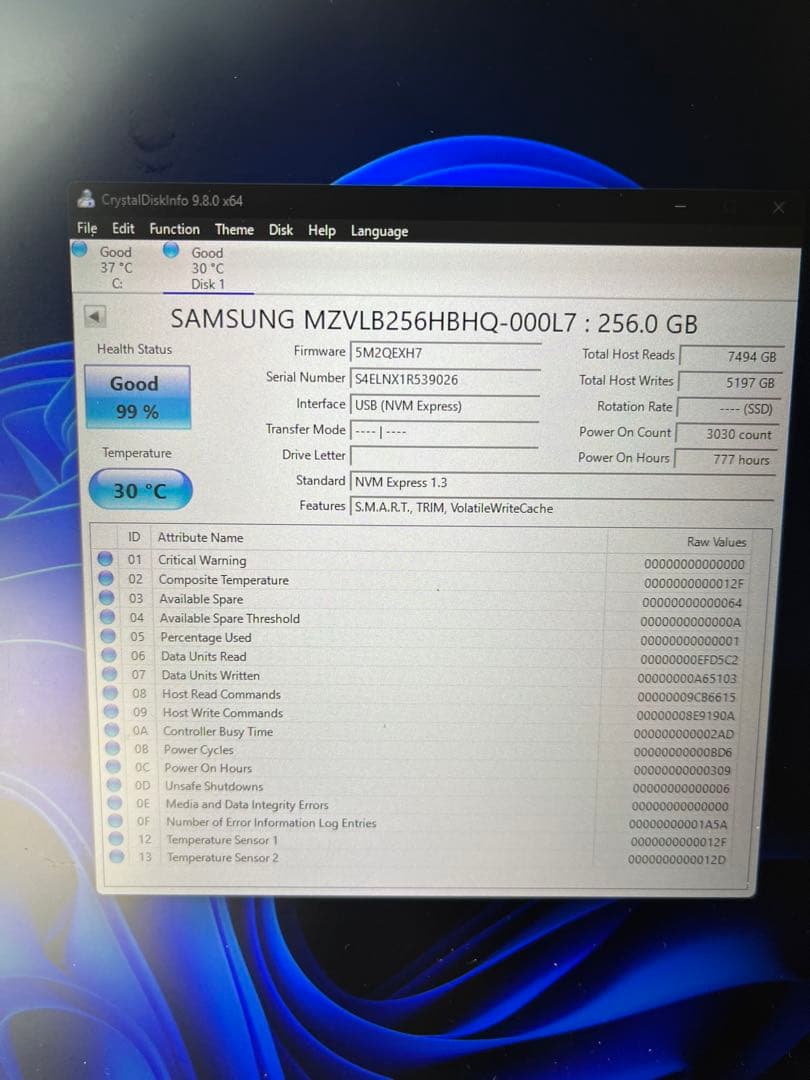810x1080 pixels.
Task: Select the Disk 1 tab
Action: pos(207,269)
